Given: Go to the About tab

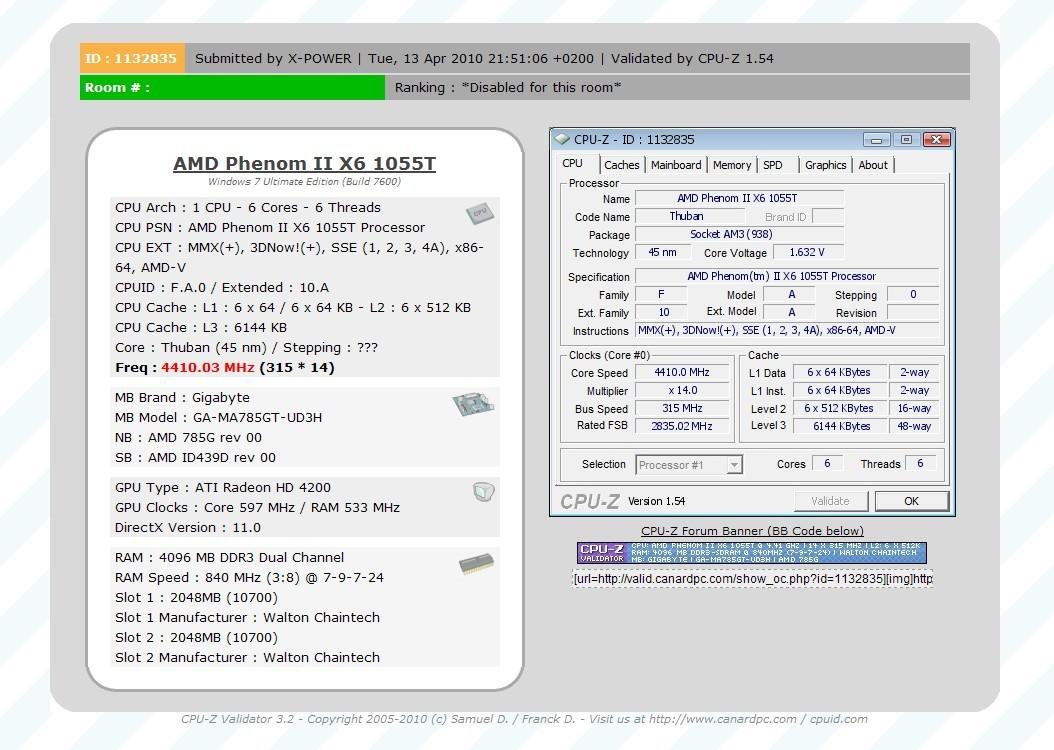Looking at the screenshot, I should pyautogui.click(x=873, y=165).
